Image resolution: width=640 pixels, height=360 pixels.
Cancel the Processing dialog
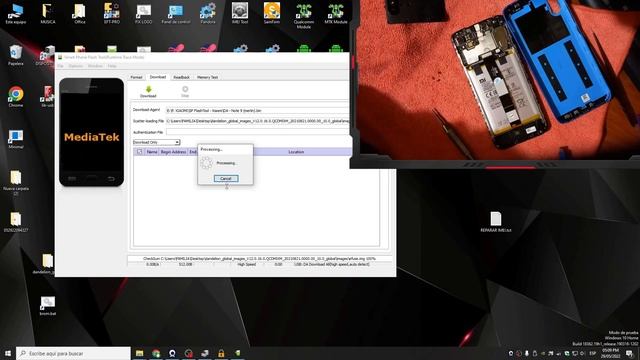226,179
